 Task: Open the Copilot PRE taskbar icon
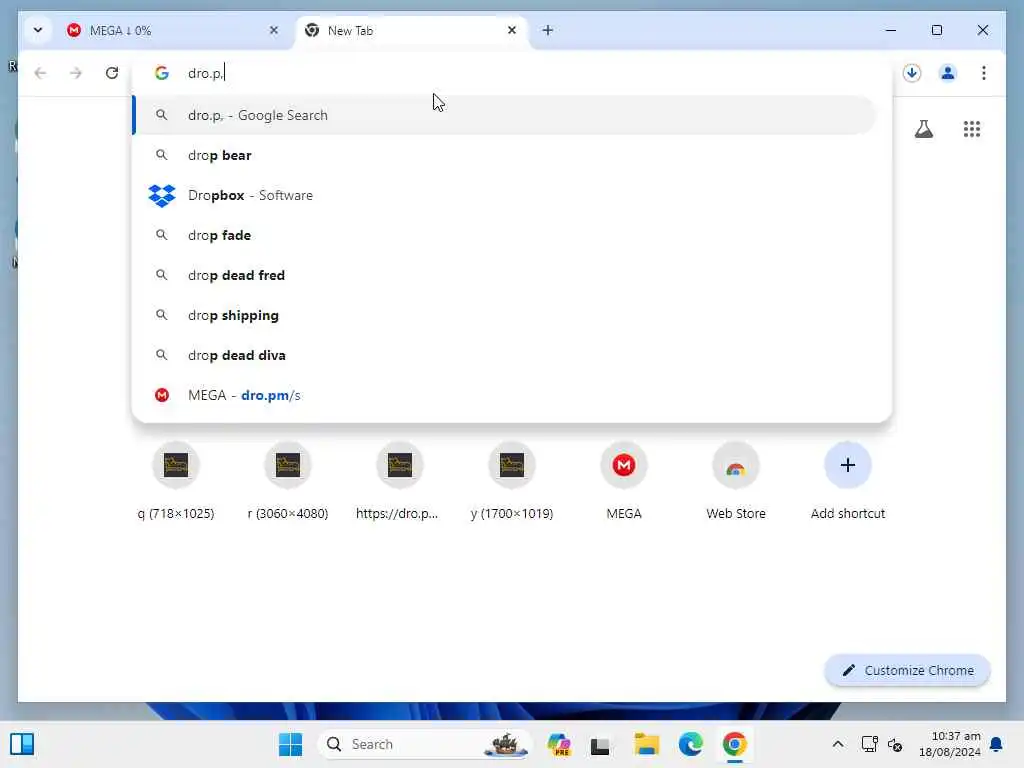(559, 744)
